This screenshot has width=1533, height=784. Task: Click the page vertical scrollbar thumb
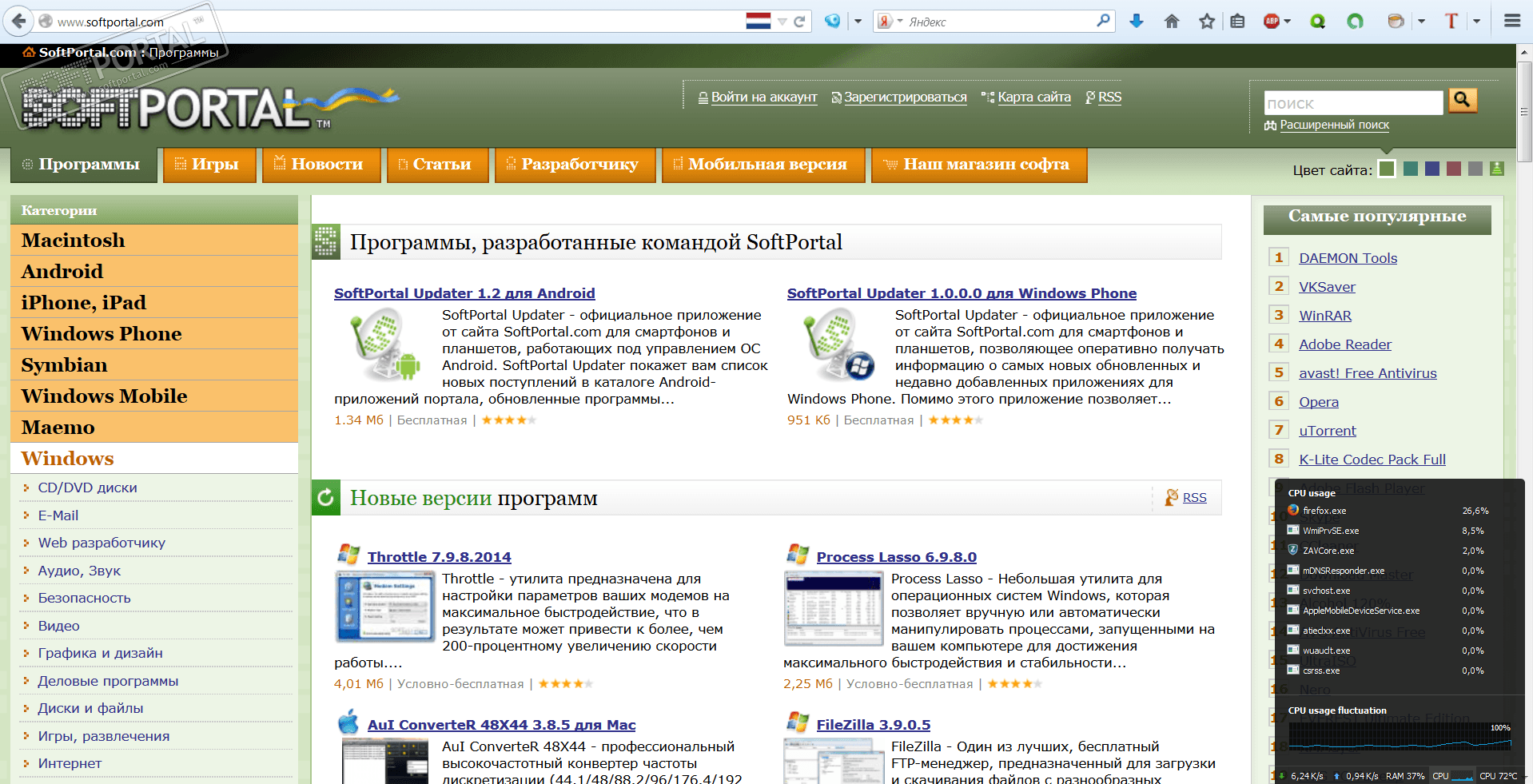click(1524, 112)
